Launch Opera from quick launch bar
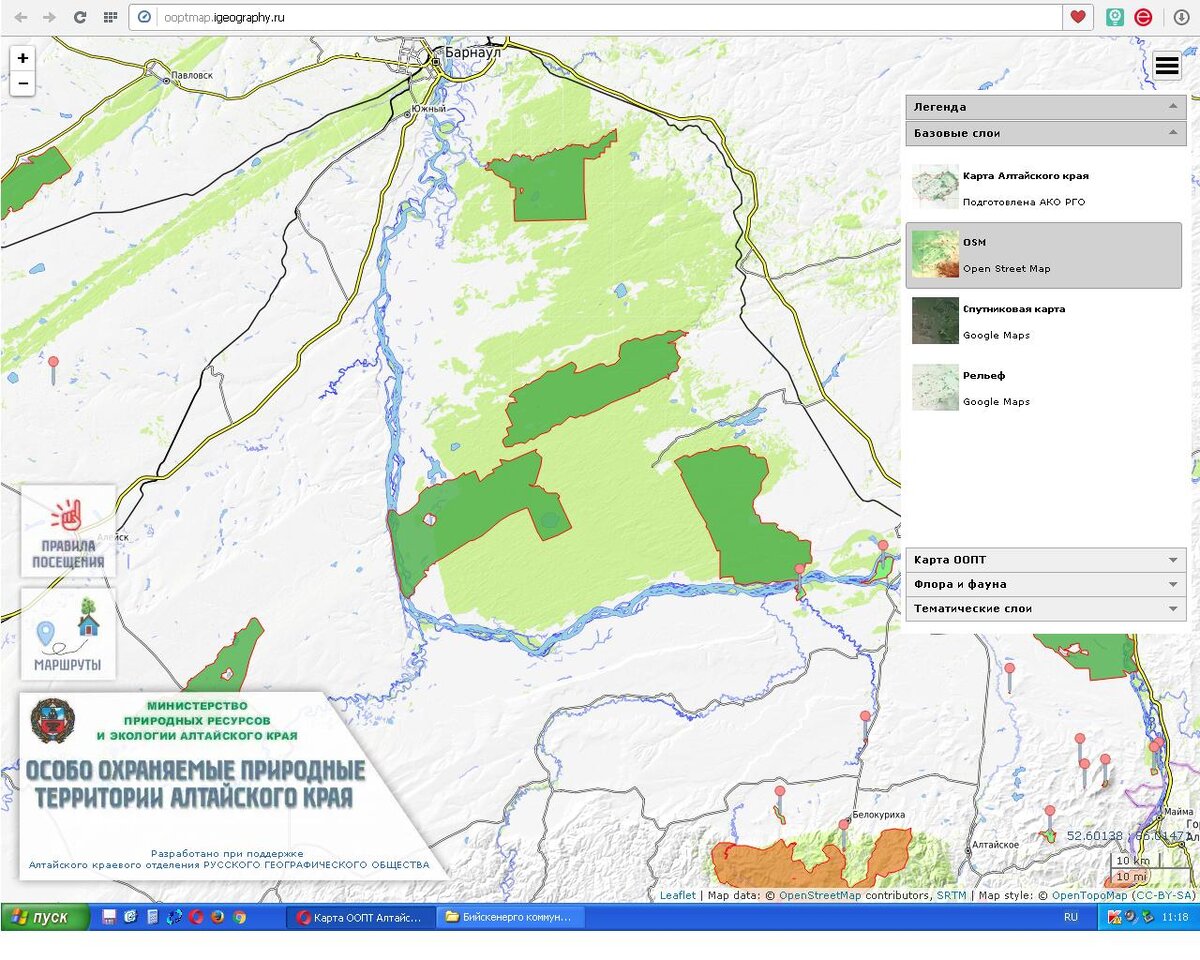The width and height of the screenshot is (1200, 960). pos(195,917)
